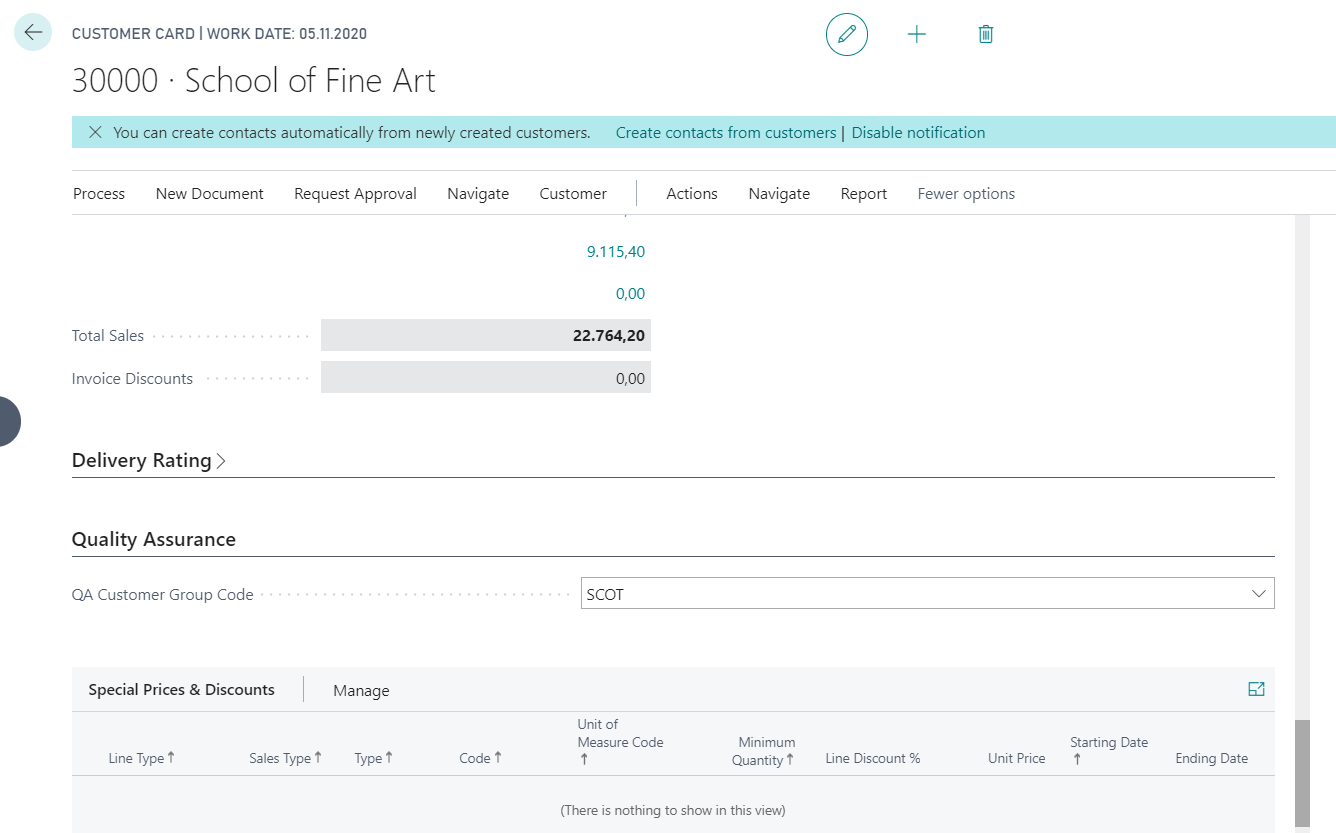Viewport: 1336px width, 833px height.
Task: Open Request Approval menu
Action: (355, 194)
